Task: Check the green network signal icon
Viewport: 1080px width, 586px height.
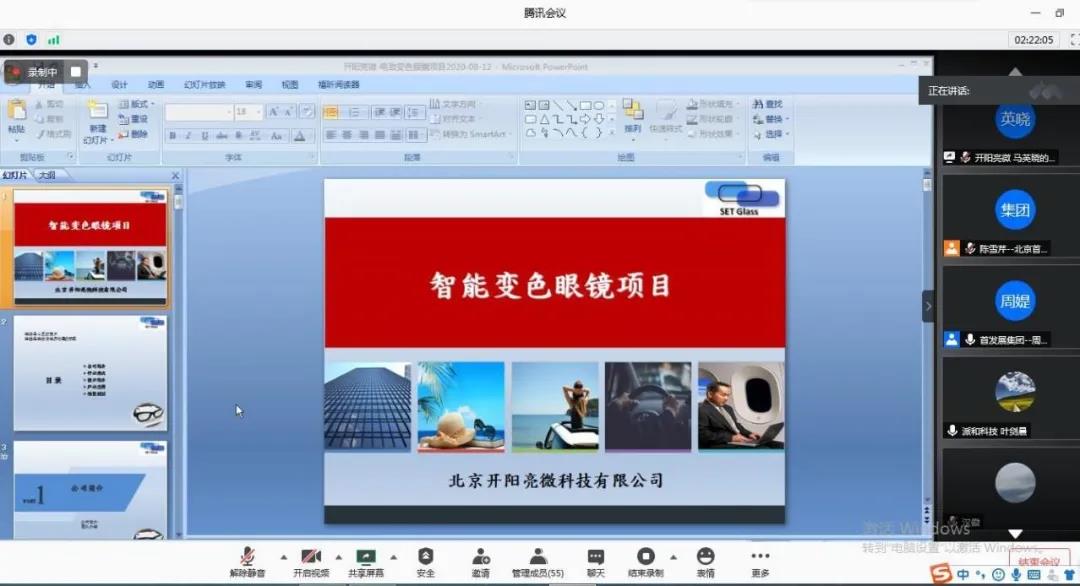Action: coord(53,40)
